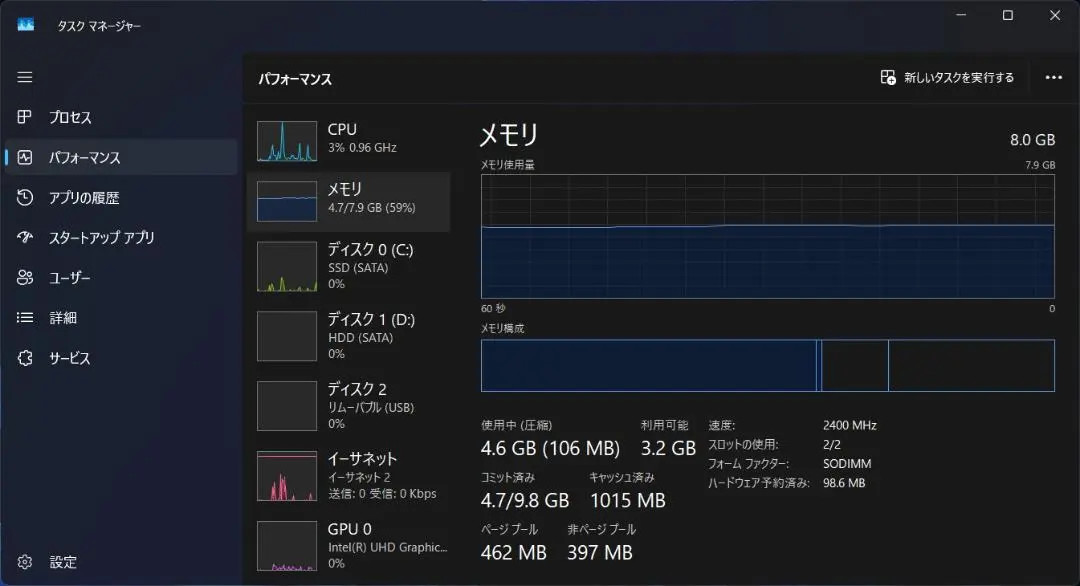Image resolution: width=1080 pixels, height=586 pixels.
Task: Click the 新しいタスクを実行する button
Action: pyautogui.click(x=947, y=77)
